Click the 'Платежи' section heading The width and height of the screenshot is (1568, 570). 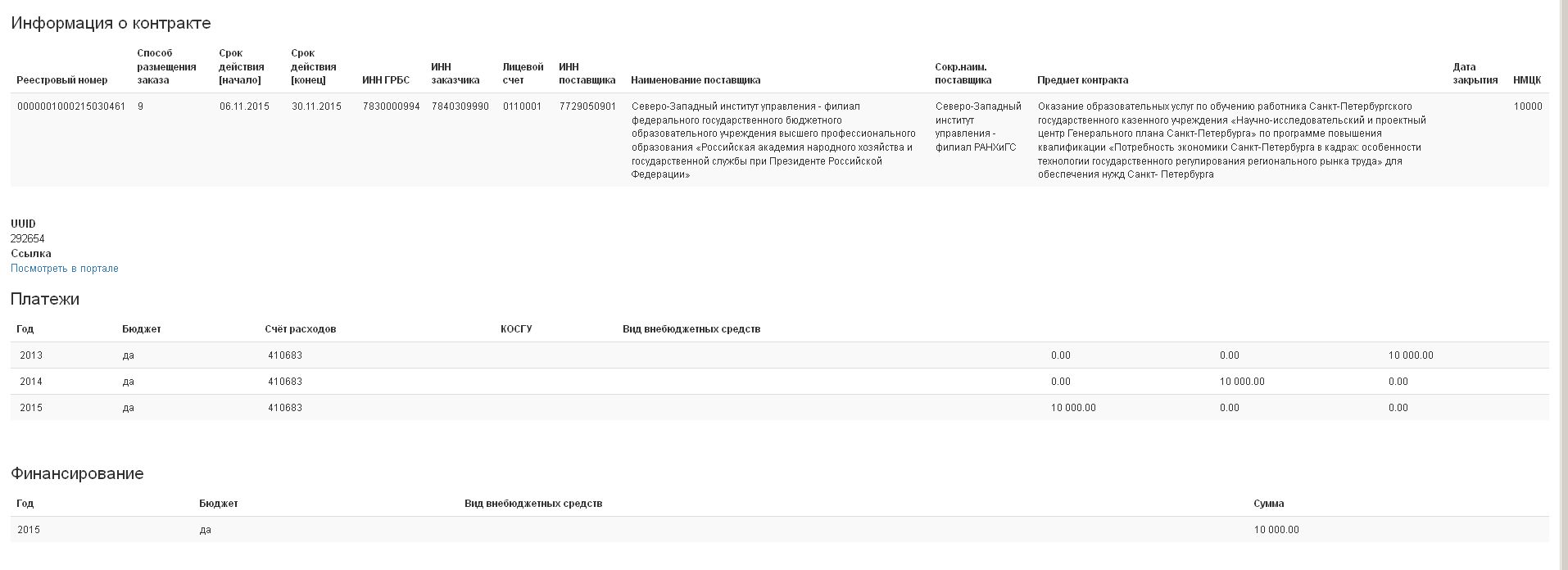tap(45, 299)
